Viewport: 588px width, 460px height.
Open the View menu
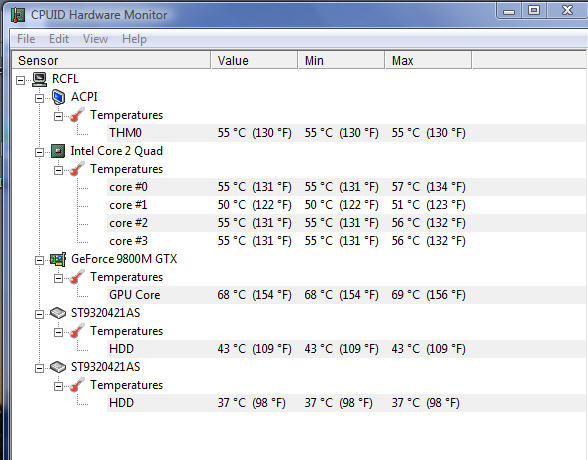(x=95, y=39)
